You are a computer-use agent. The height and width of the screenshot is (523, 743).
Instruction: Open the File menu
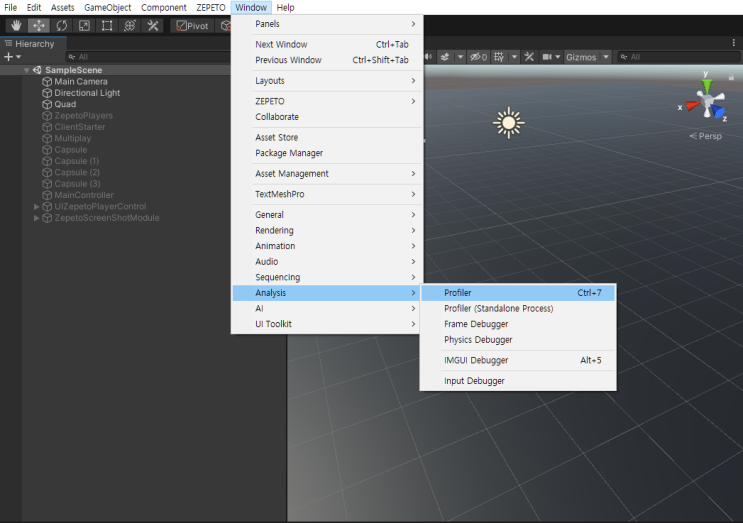point(10,8)
